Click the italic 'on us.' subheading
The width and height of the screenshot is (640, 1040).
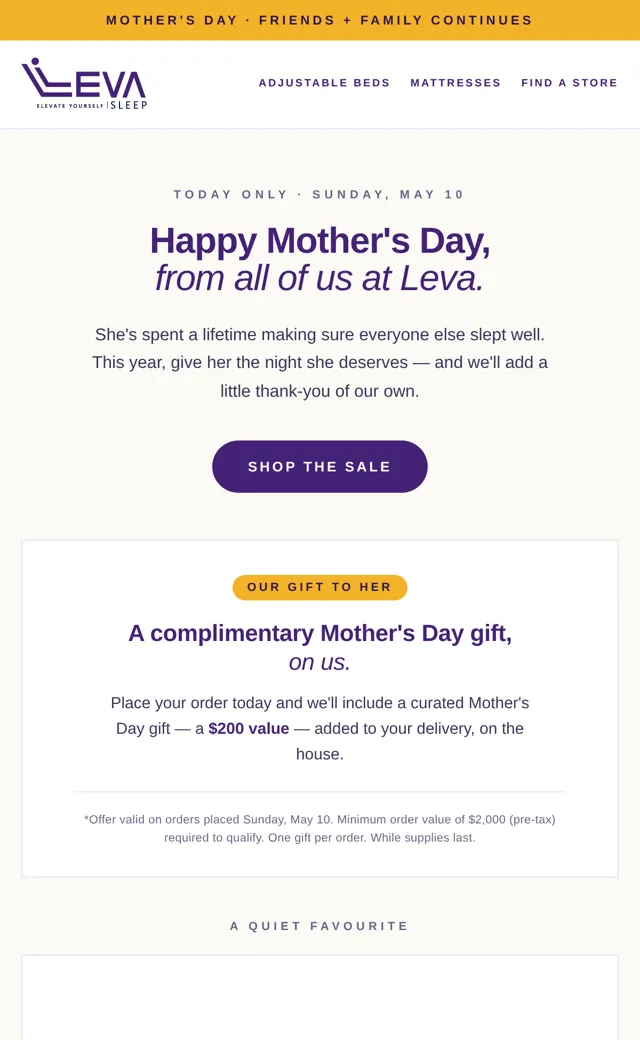tap(320, 663)
